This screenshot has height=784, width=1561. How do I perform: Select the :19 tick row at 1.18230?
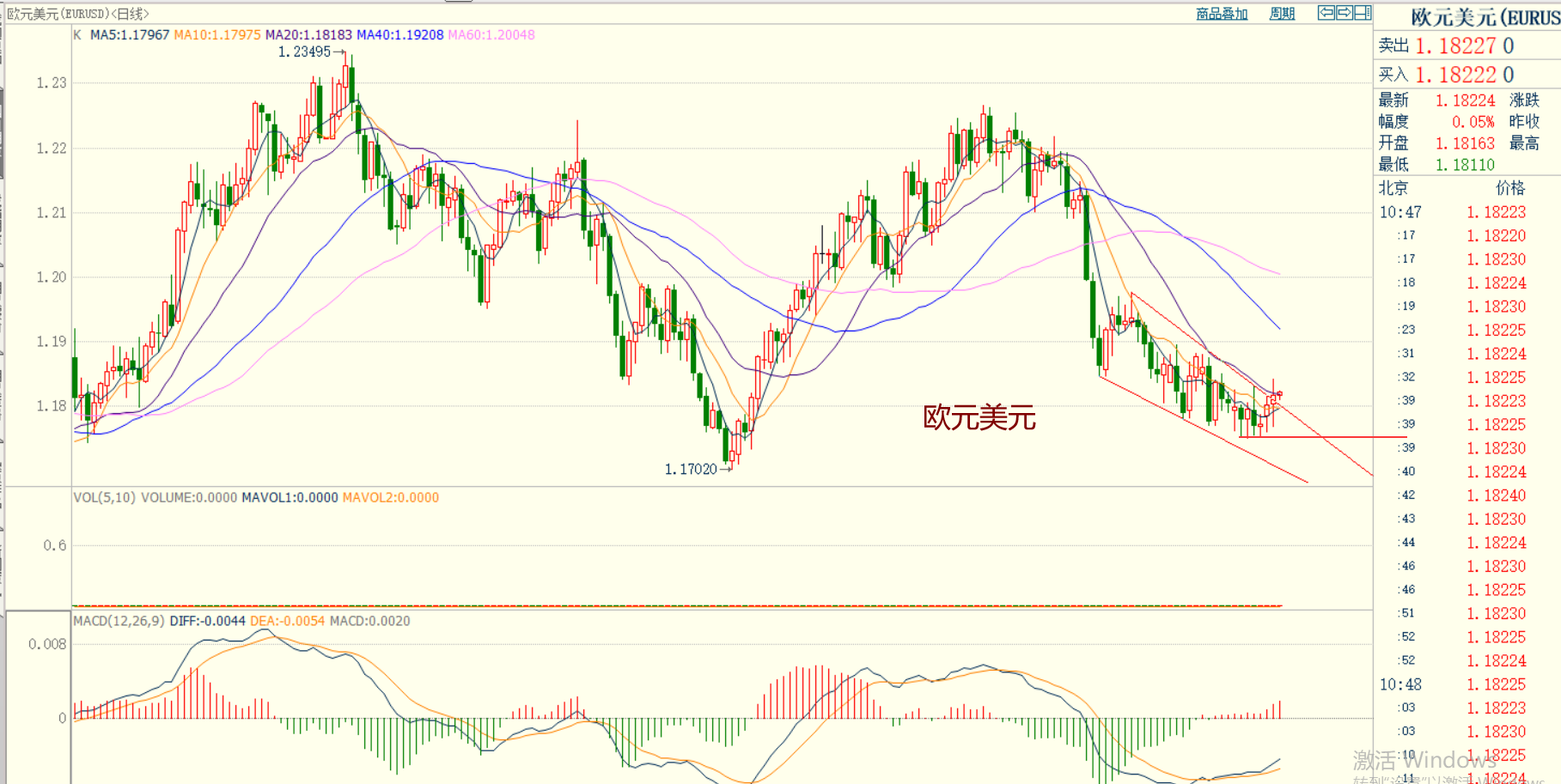(1467, 307)
